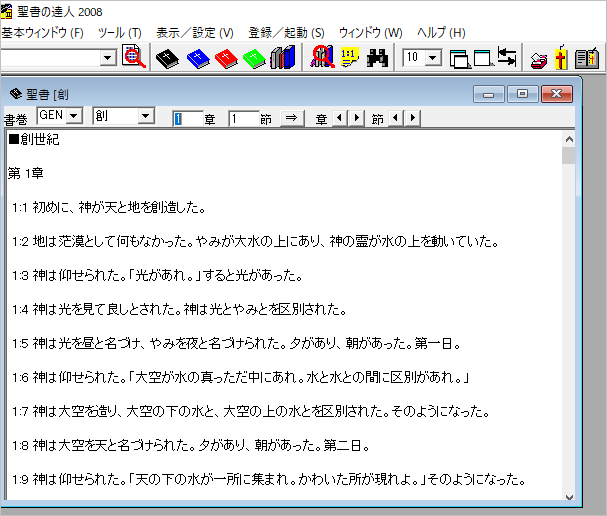
Task: Open the blue Bible book icon
Action: 198,58
